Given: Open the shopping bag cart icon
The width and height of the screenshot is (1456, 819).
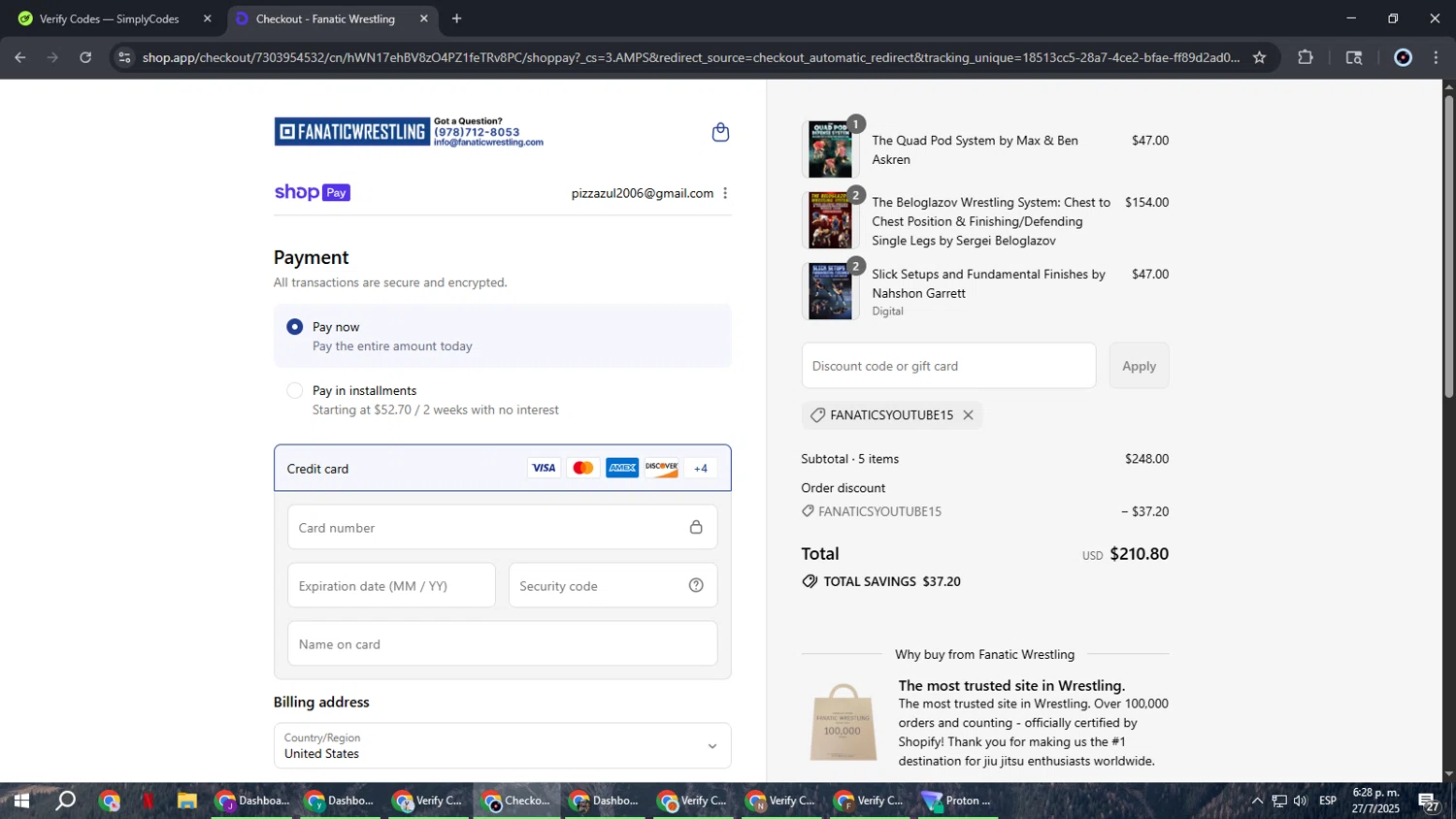Looking at the screenshot, I should point(720,132).
